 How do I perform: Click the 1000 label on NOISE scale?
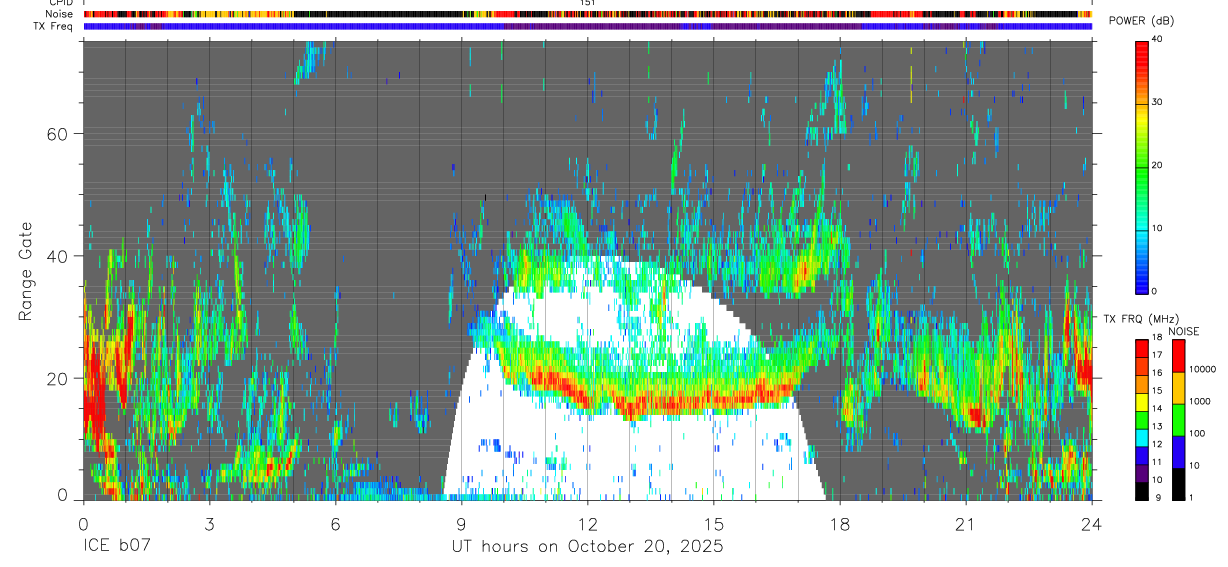click(1200, 402)
